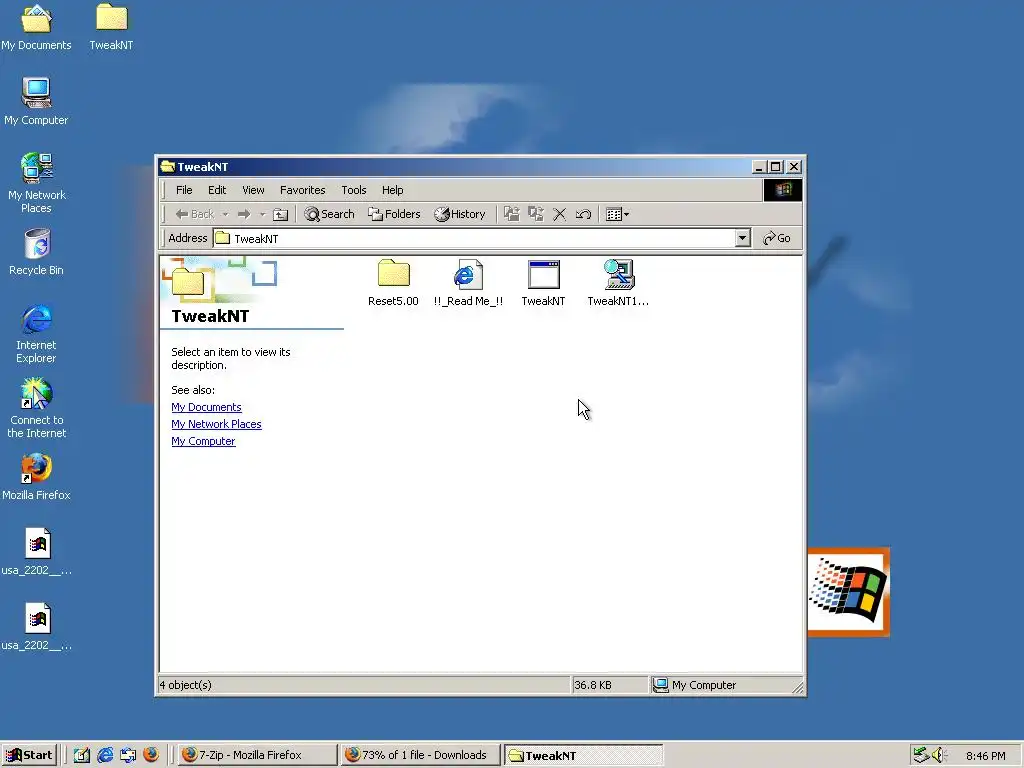Image resolution: width=1024 pixels, height=768 pixels.
Task: Select TweakNT folder on desktop
Action: (112, 27)
